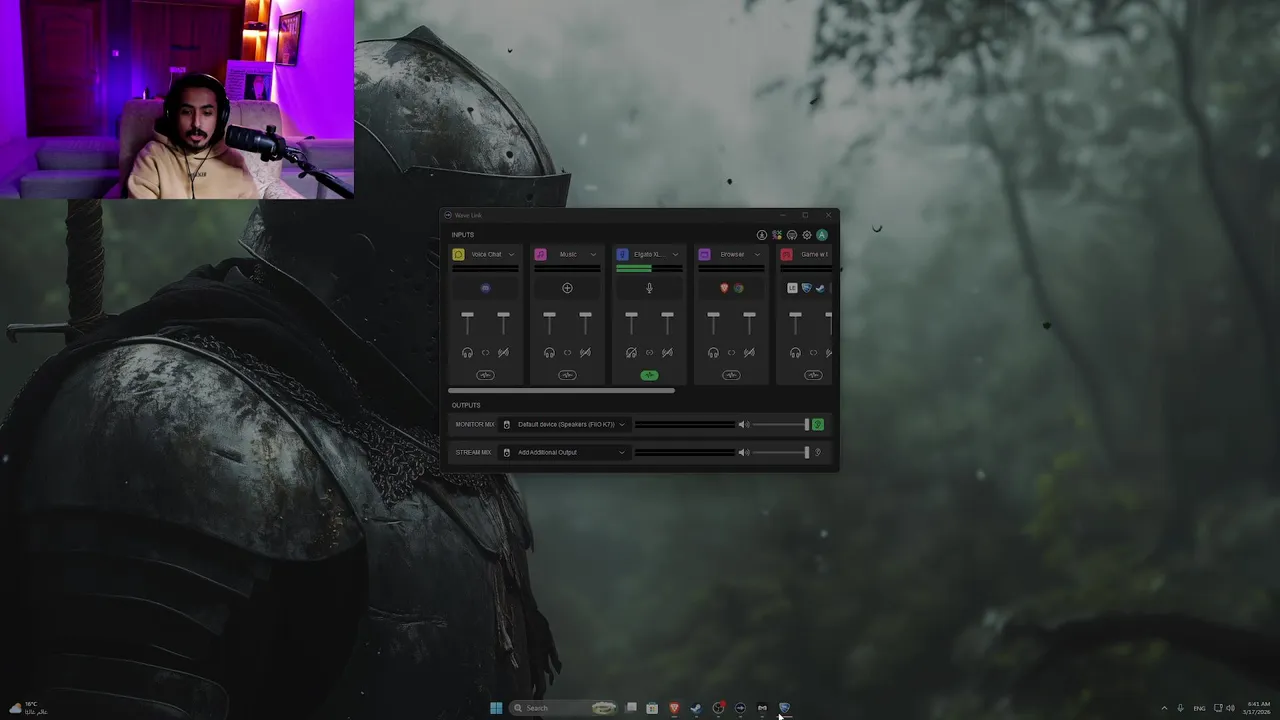Image resolution: width=1280 pixels, height=720 pixels.
Task: Open effects for Game channel
Action: 813,375
